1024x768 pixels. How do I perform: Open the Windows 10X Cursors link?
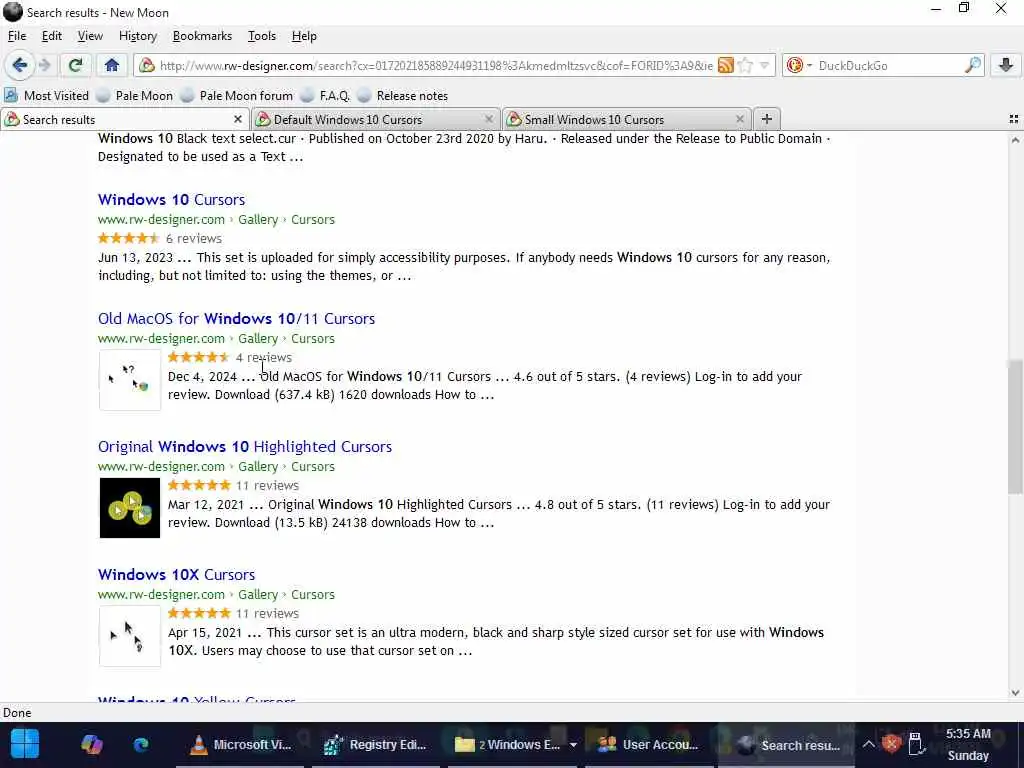[176, 574]
